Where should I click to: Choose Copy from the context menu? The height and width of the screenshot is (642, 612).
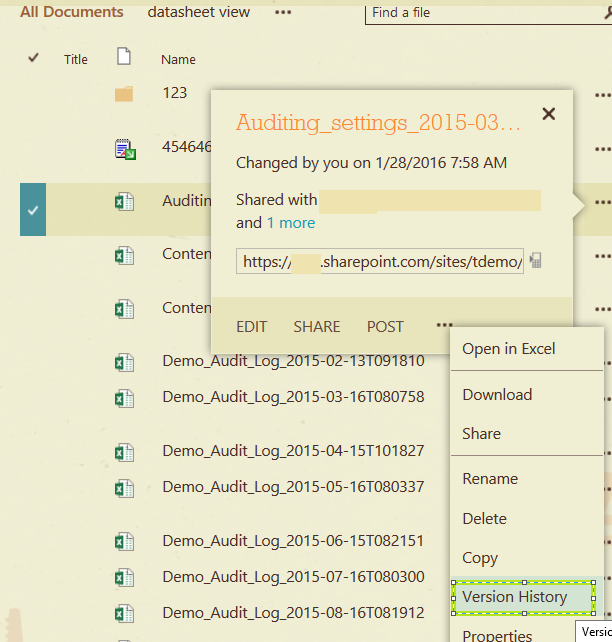pyautogui.click(x=480, y=558)
